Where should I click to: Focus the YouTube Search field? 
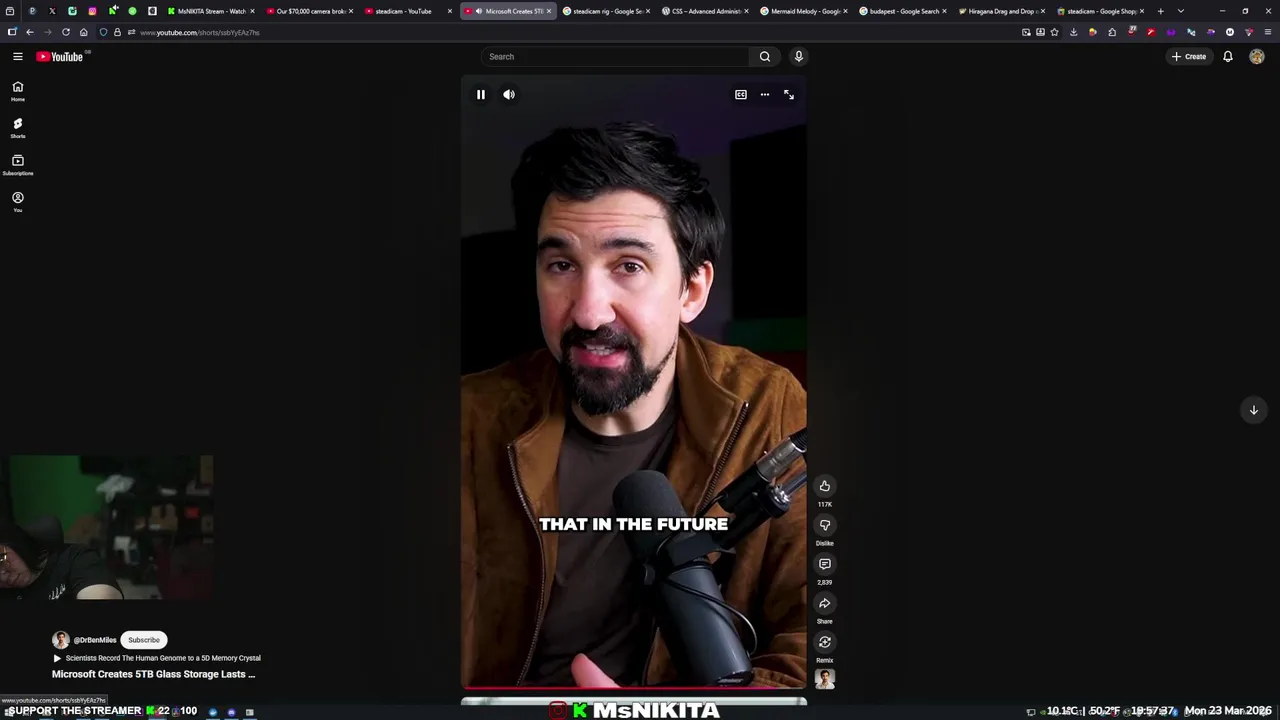pos(615,57)
